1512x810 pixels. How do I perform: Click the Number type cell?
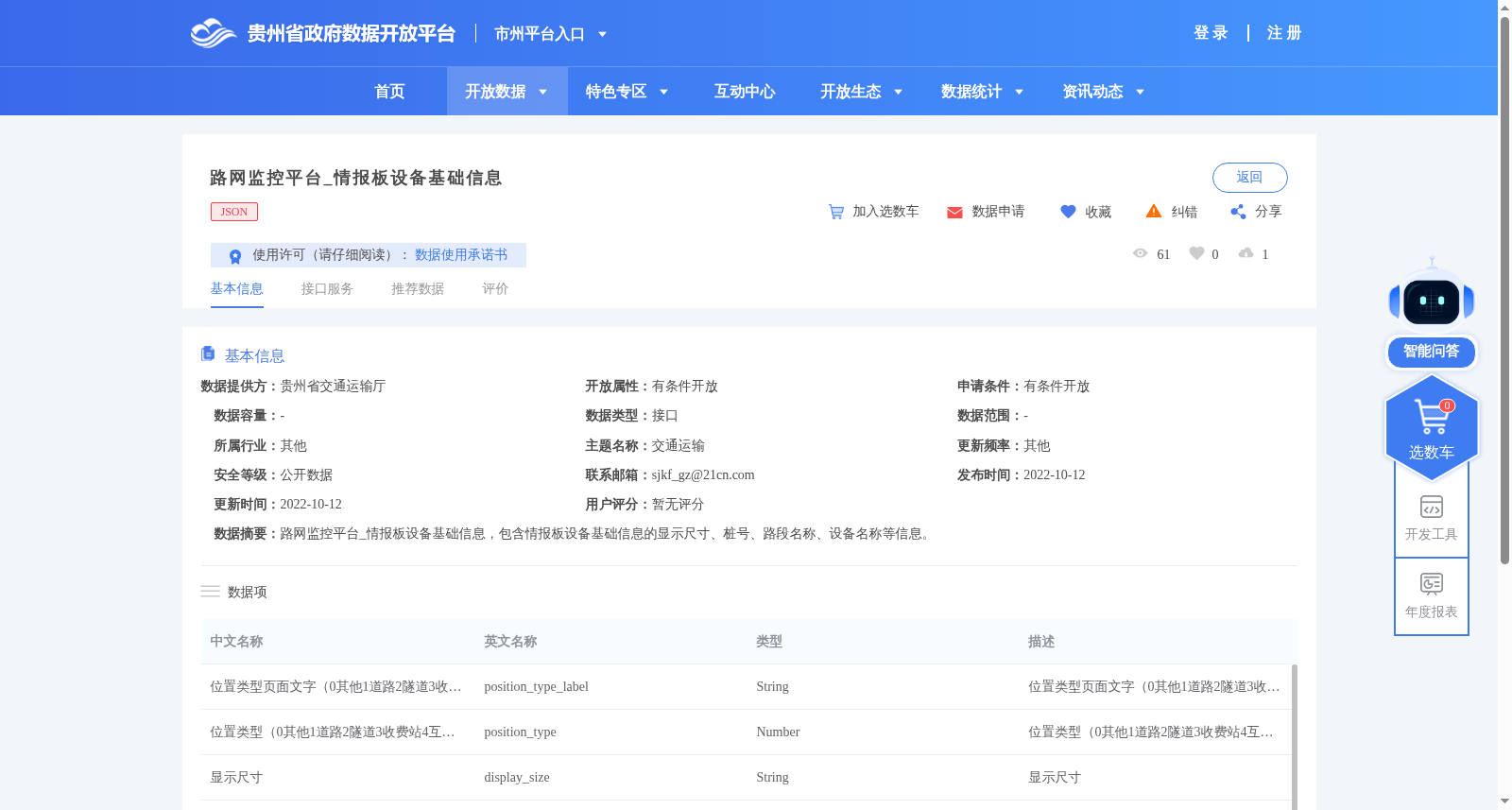(x=778, y=732)
